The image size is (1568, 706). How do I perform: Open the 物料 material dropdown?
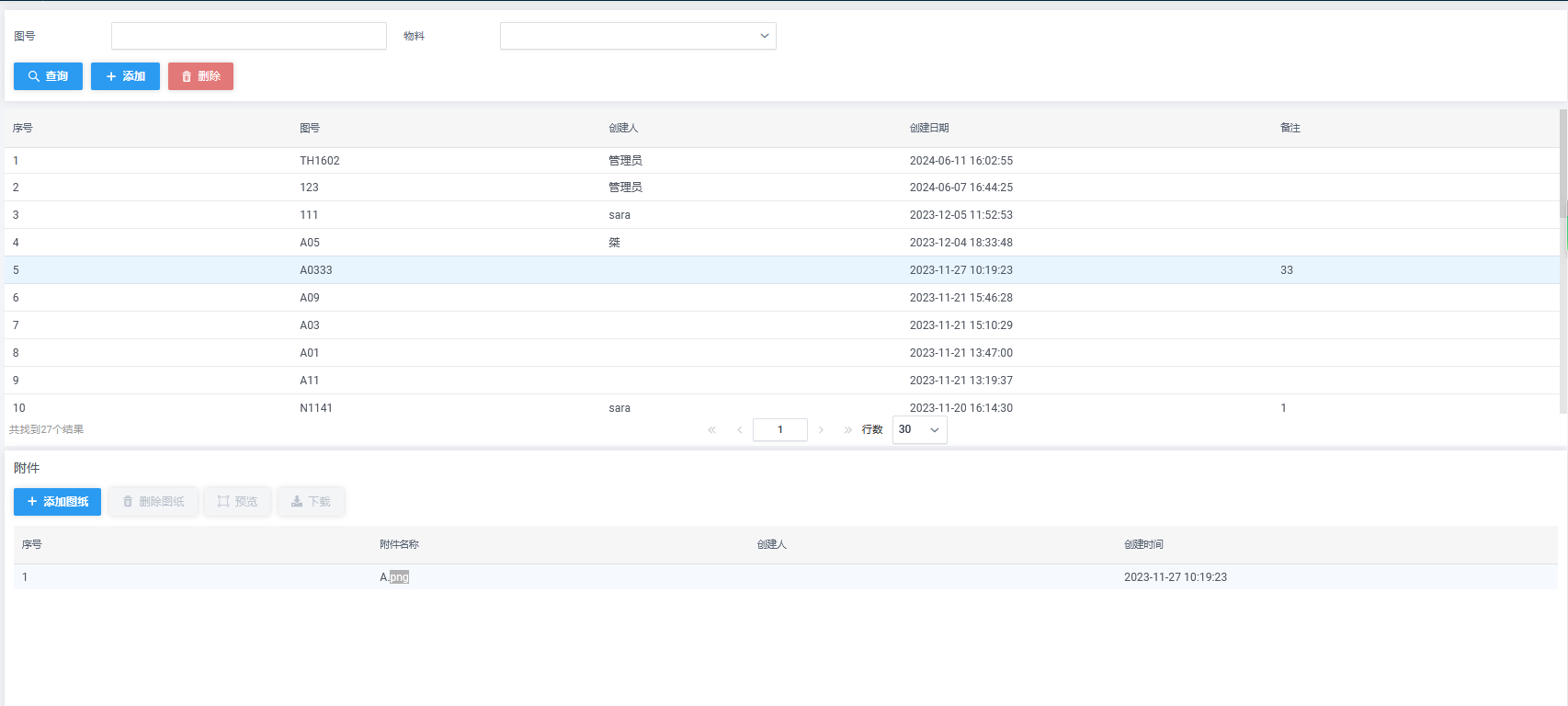pyautogui.click(x=638, y=36)
